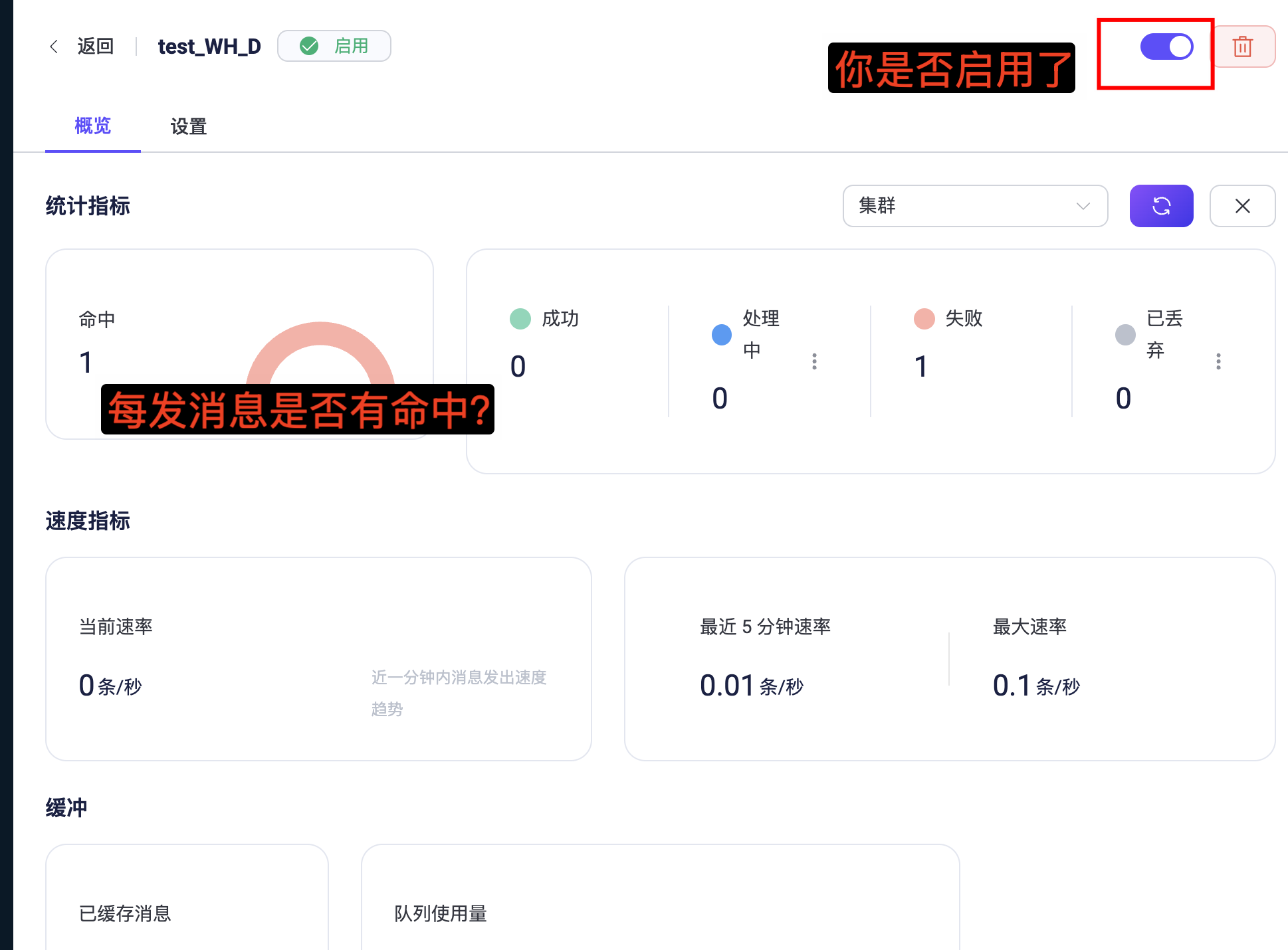1288x950 pixels.
Task: Switch to the 设置 tab
Action: (189, 126)
